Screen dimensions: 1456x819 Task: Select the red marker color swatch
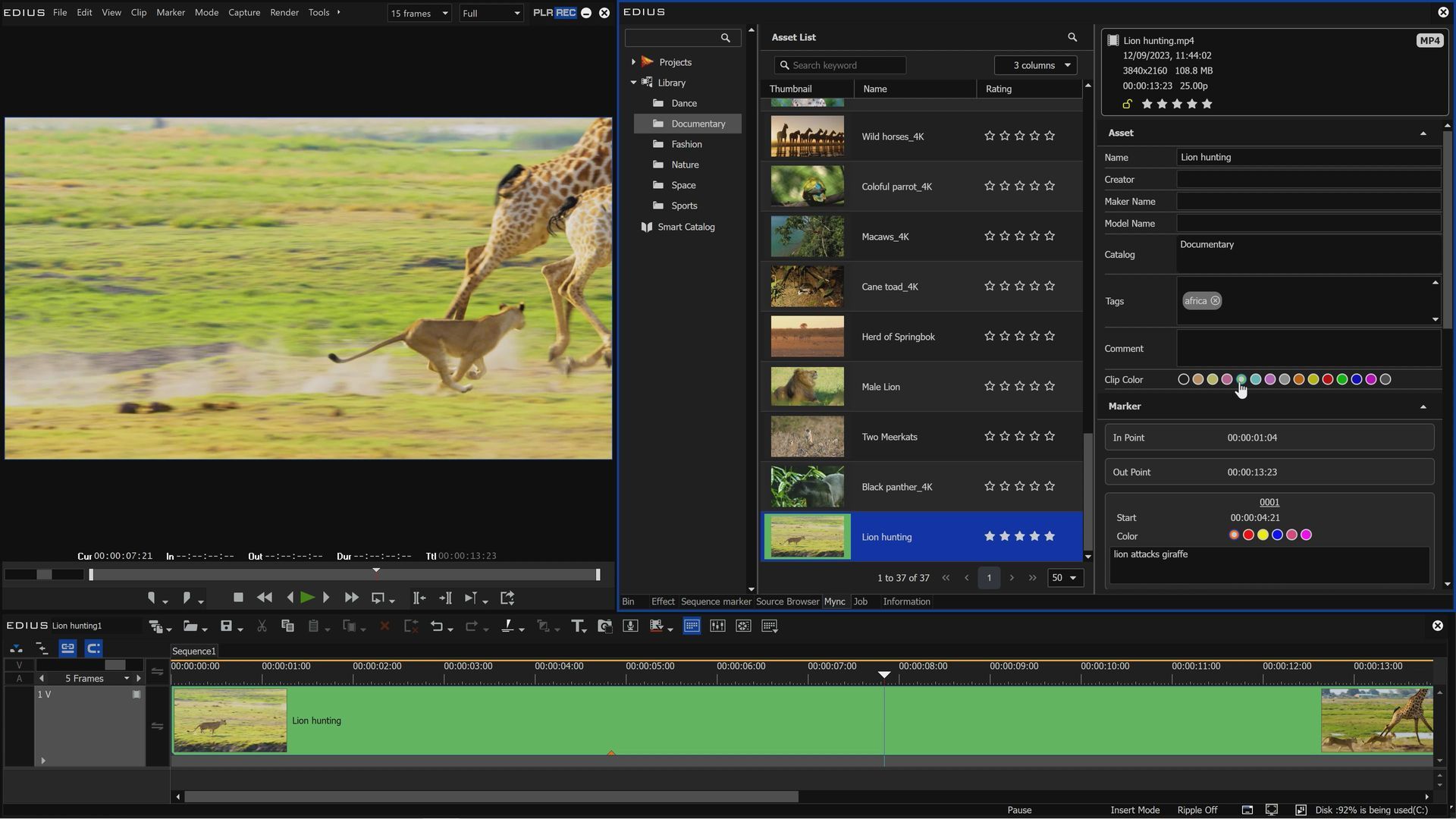[x=1248, y=535]
